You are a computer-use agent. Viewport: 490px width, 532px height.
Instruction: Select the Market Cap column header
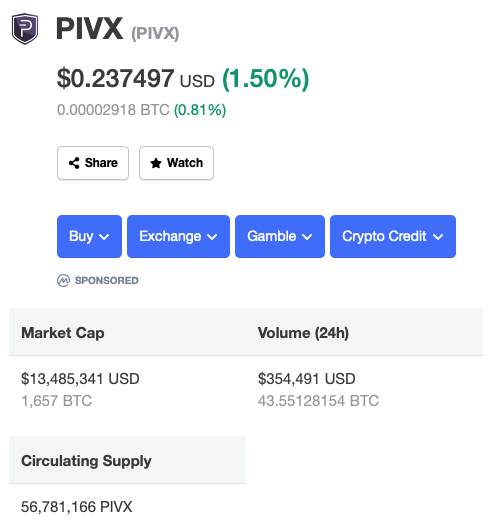click(63, 333)
